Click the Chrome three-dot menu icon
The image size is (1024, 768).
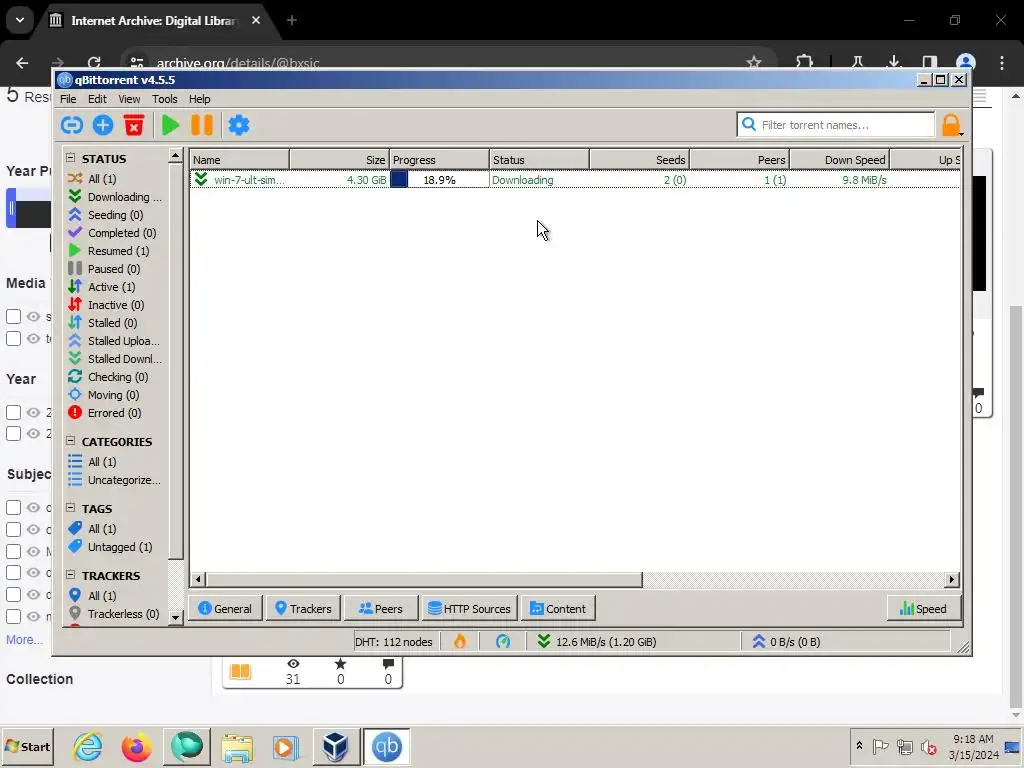tap(1002, 63)
